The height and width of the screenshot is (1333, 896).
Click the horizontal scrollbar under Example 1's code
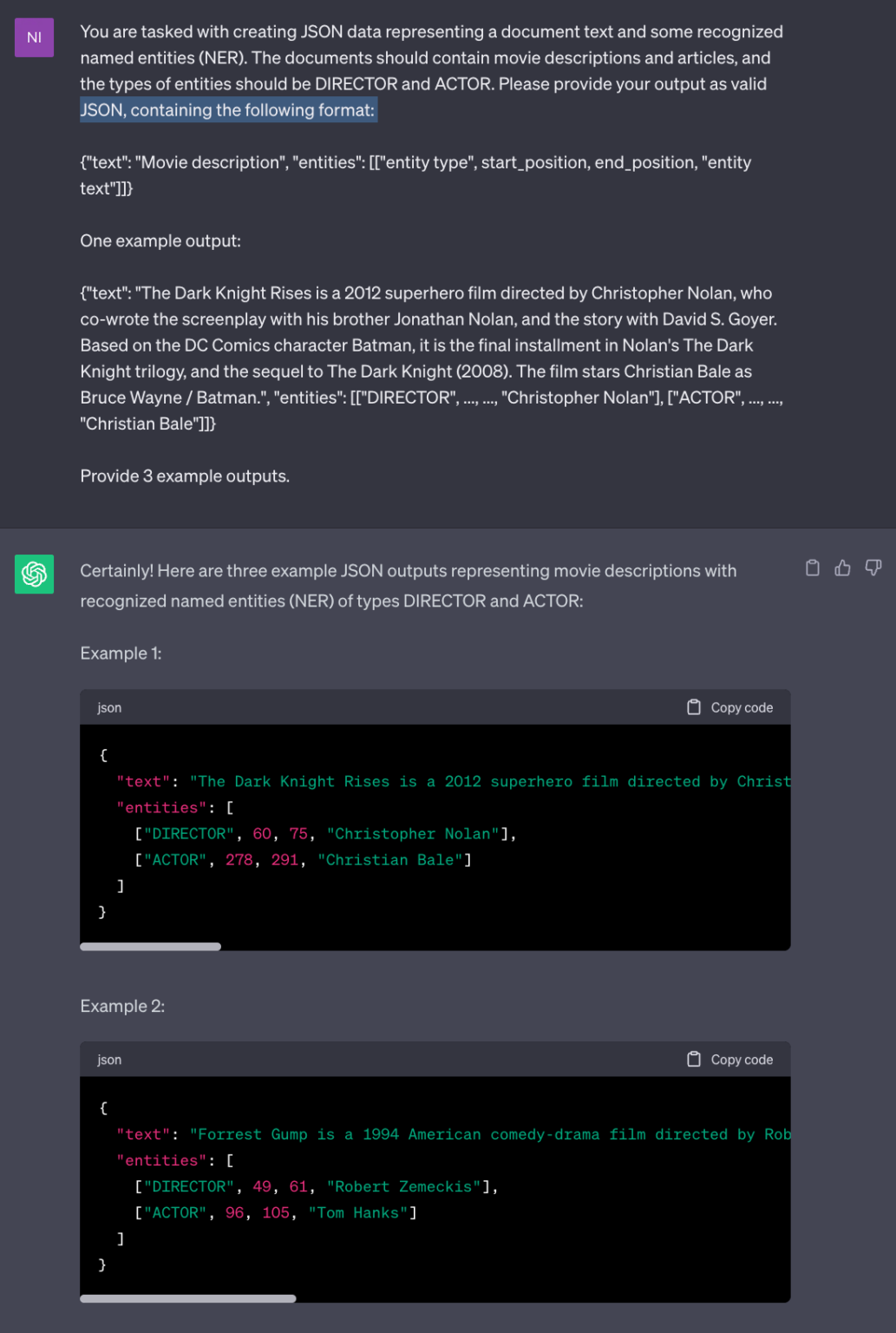150,946
